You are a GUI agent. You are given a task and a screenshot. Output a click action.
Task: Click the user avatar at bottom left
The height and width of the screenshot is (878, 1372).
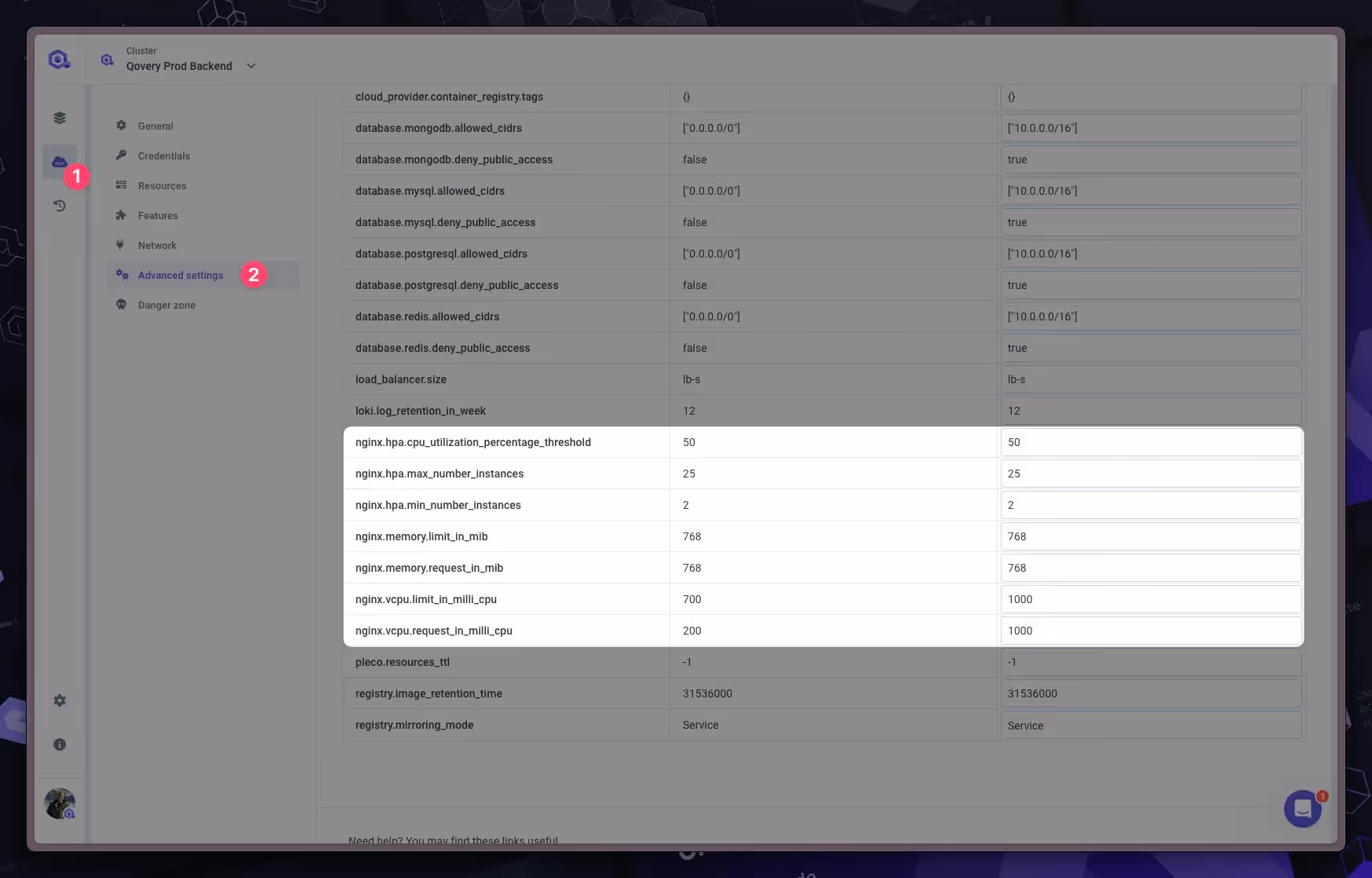[60, 803]
